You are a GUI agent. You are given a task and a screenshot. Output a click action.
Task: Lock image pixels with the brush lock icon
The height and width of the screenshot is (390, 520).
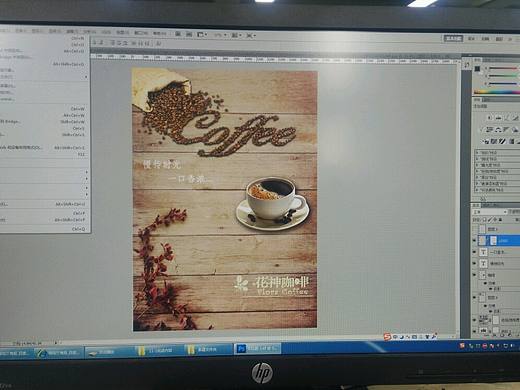point(490,220)
